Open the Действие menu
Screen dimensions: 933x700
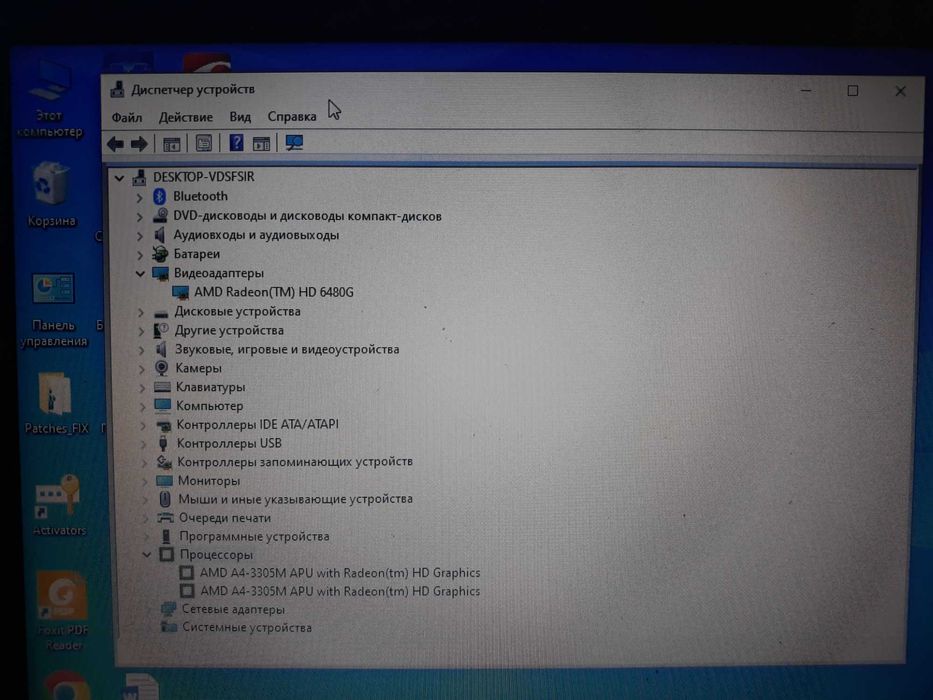186,117
